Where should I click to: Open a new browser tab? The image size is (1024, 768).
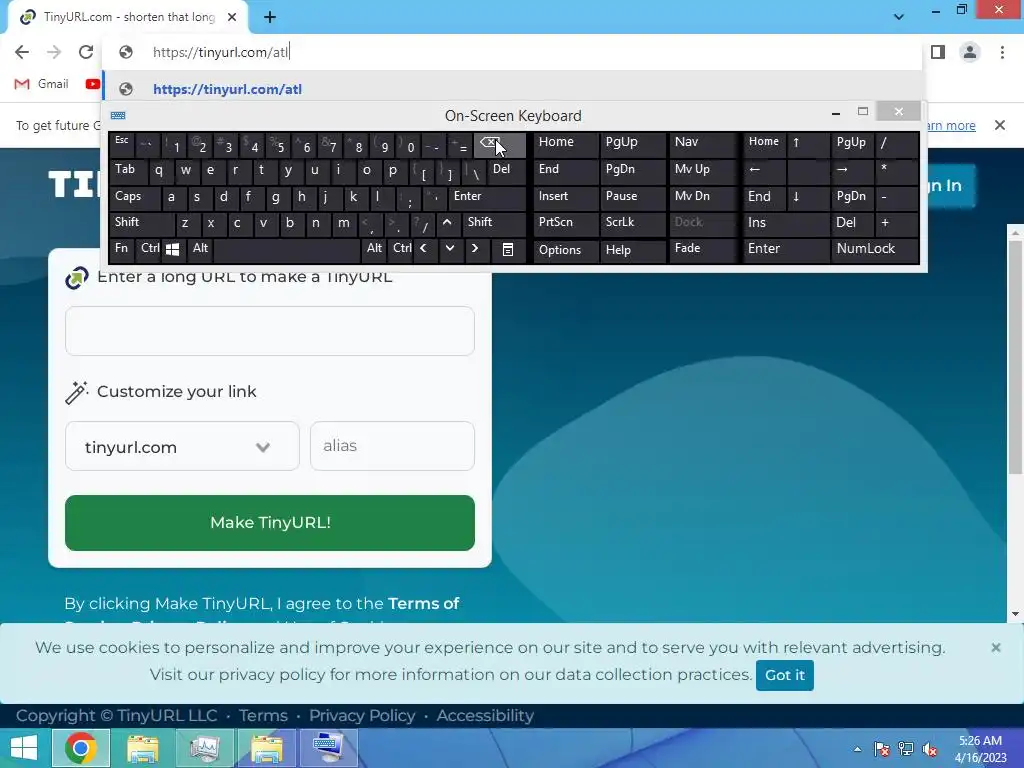(270, 18)
